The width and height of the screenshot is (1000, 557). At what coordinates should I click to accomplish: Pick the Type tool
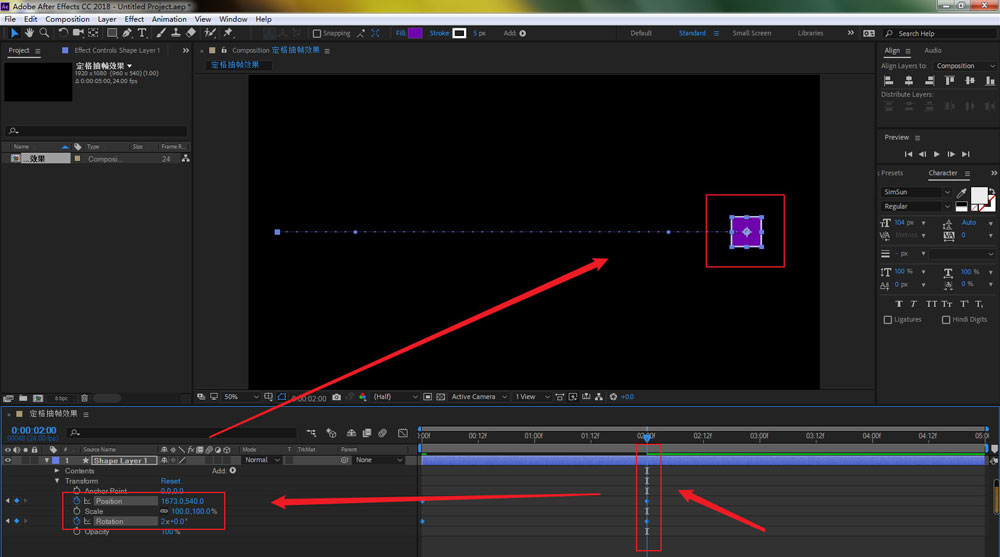[141, 33]
